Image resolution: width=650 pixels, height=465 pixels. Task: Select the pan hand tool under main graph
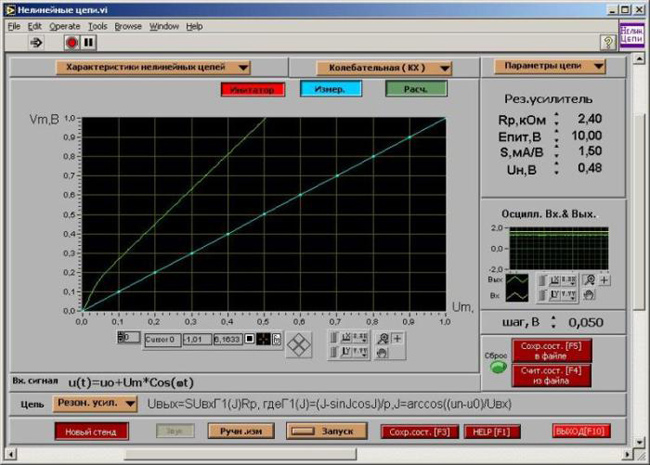click(x=382, y=353)
